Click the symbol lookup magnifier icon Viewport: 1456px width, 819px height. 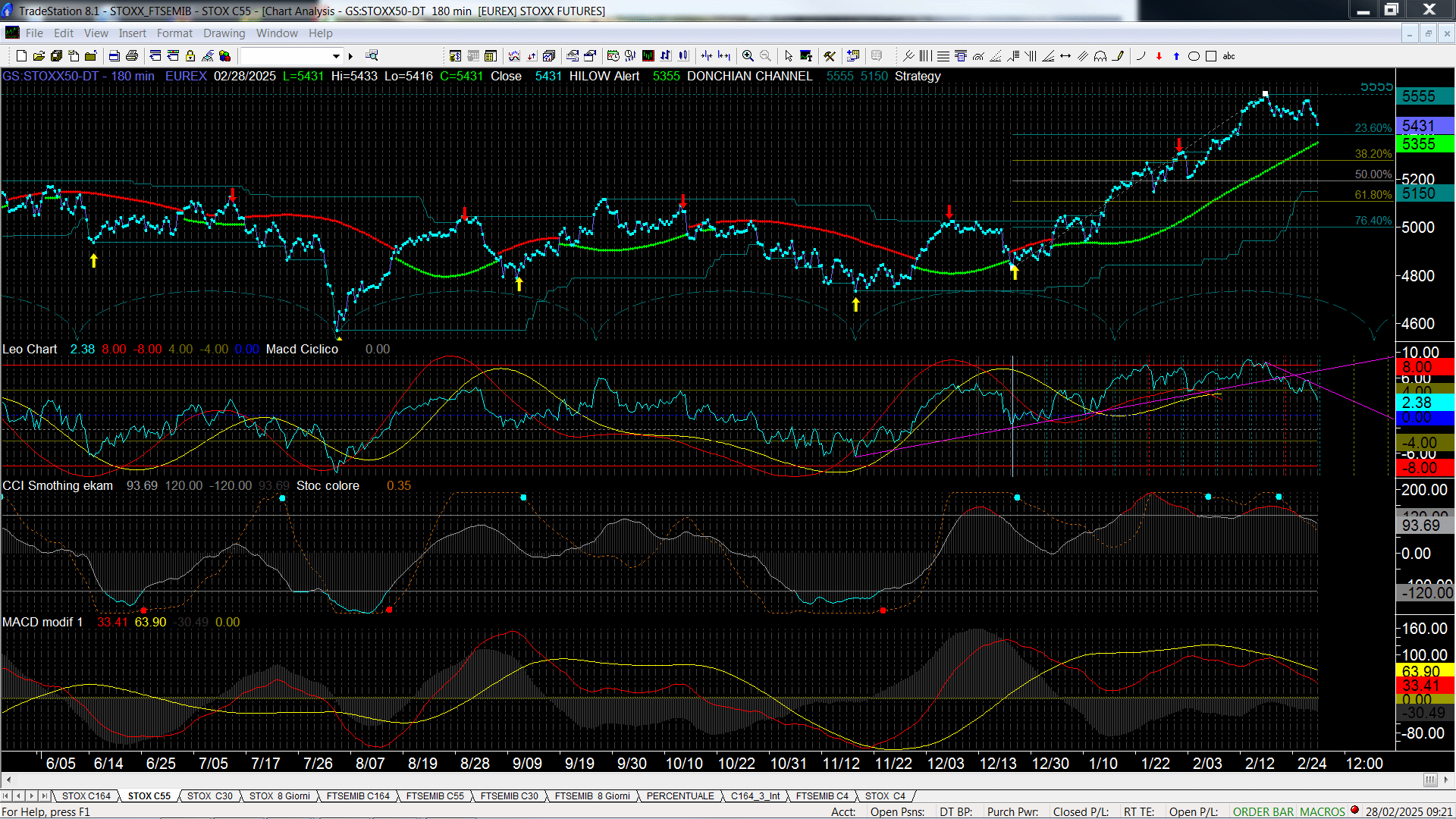(372, 55)
